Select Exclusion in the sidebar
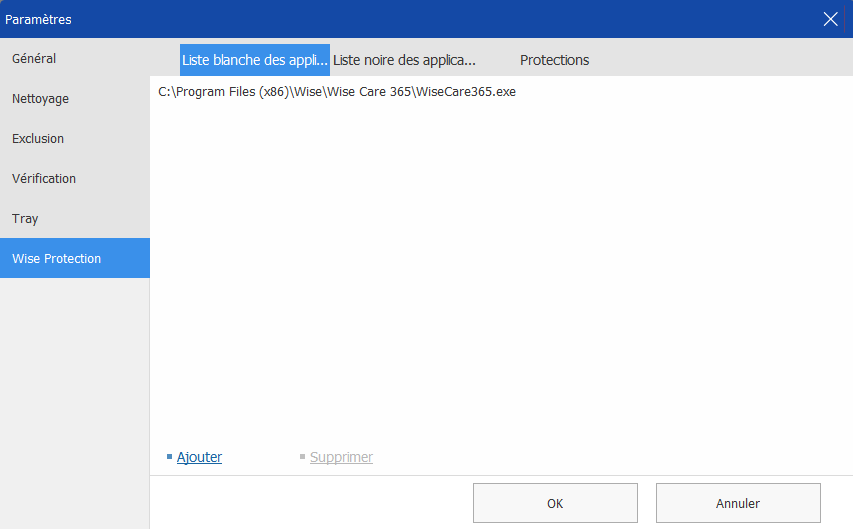Screen dimensions: 853x529 pos(75,139)
